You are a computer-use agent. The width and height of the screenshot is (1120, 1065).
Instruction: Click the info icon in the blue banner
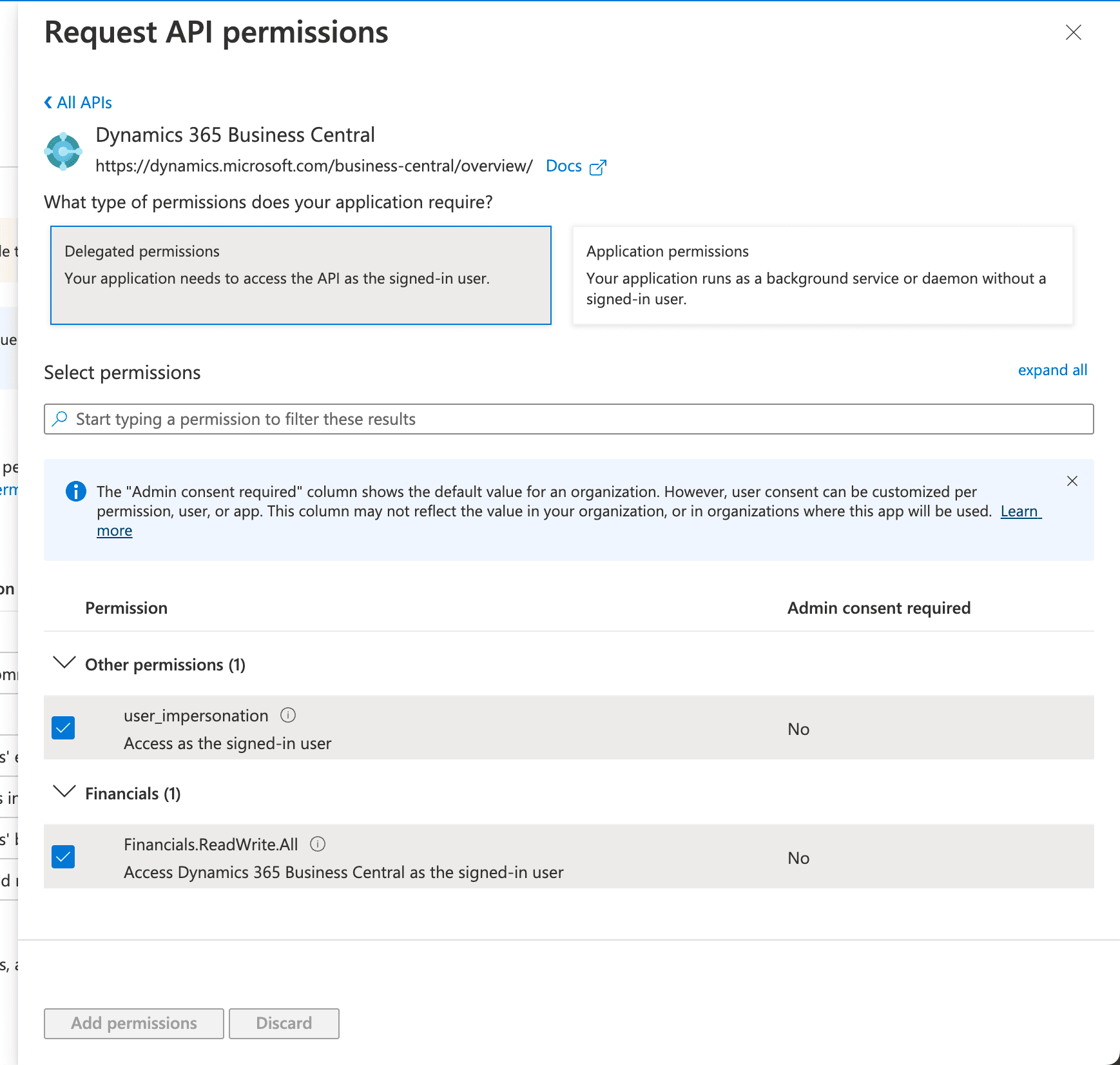(x=75, y=491)
